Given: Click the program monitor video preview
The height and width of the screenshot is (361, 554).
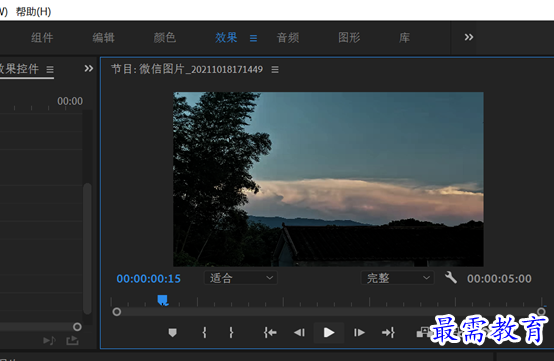Looking at the screenshot, I should pos(328,179).
